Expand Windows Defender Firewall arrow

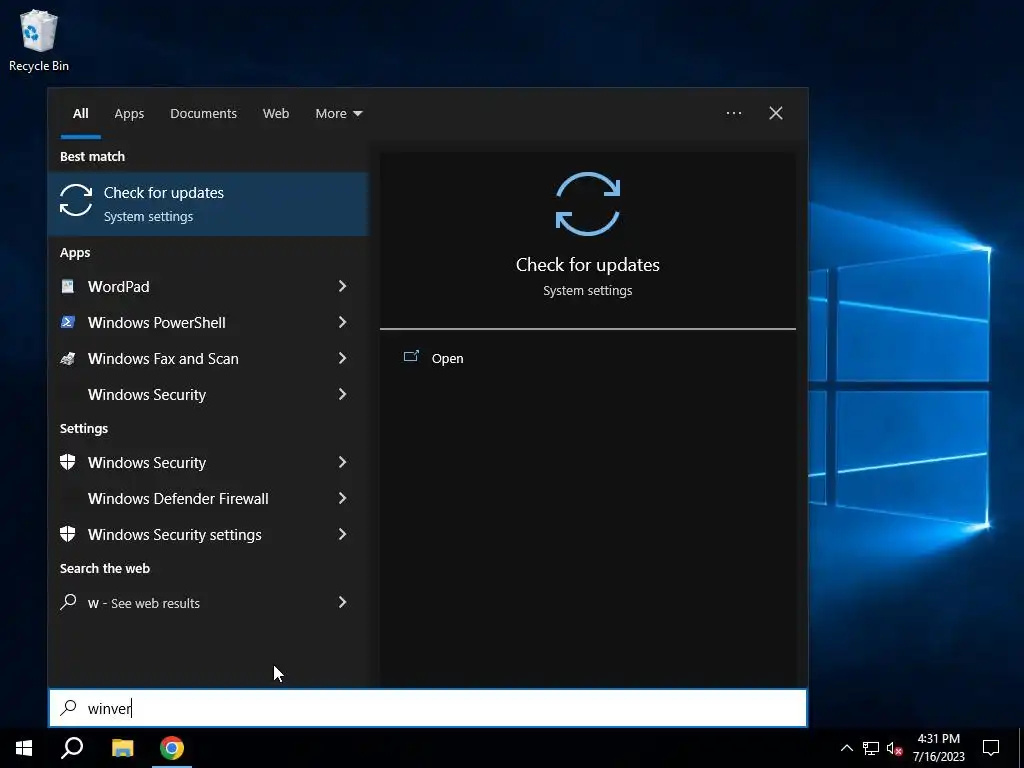pyautogui.click(x=342, y=498)
